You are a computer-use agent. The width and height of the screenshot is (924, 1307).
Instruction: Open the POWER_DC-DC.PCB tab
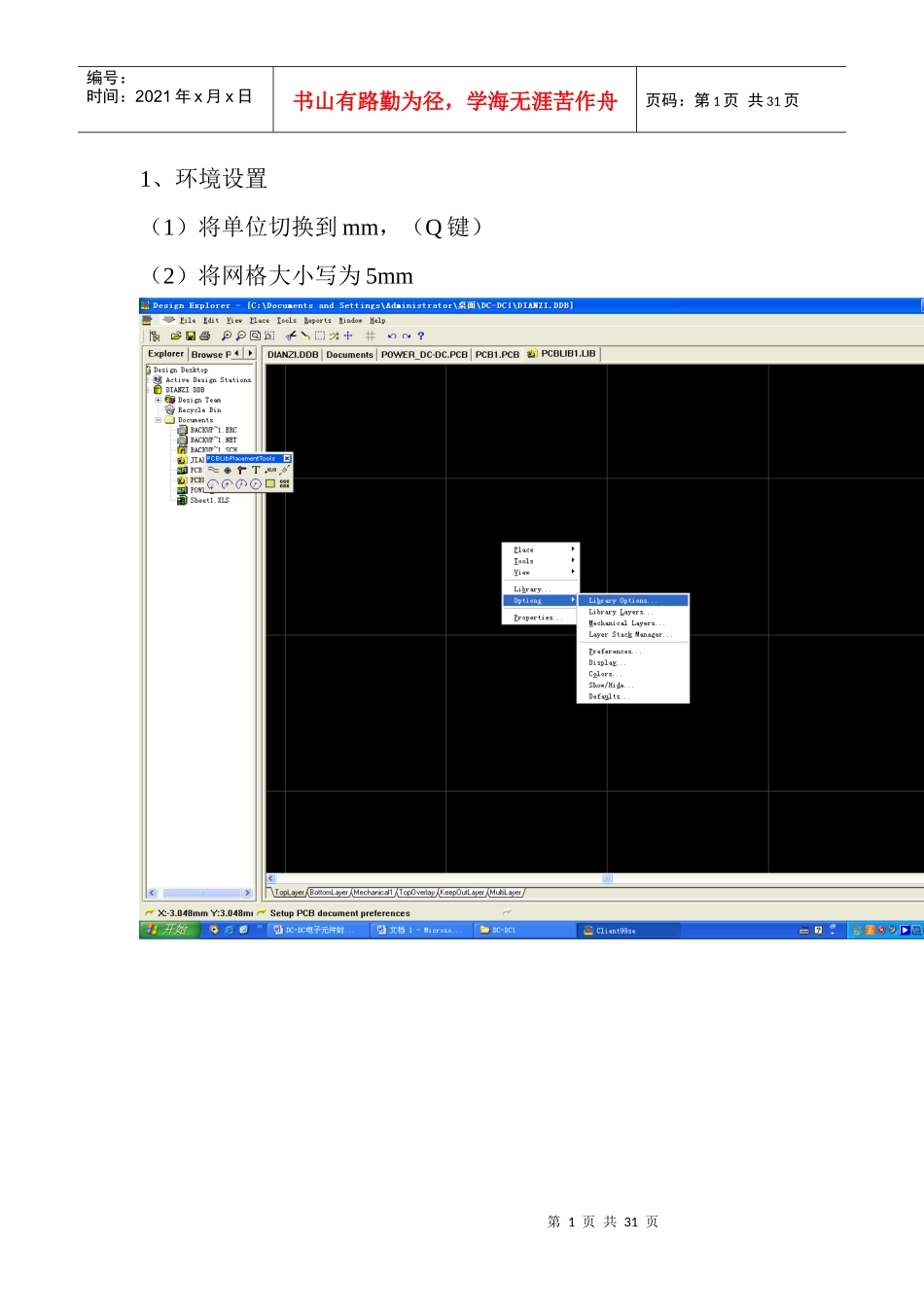424,355
